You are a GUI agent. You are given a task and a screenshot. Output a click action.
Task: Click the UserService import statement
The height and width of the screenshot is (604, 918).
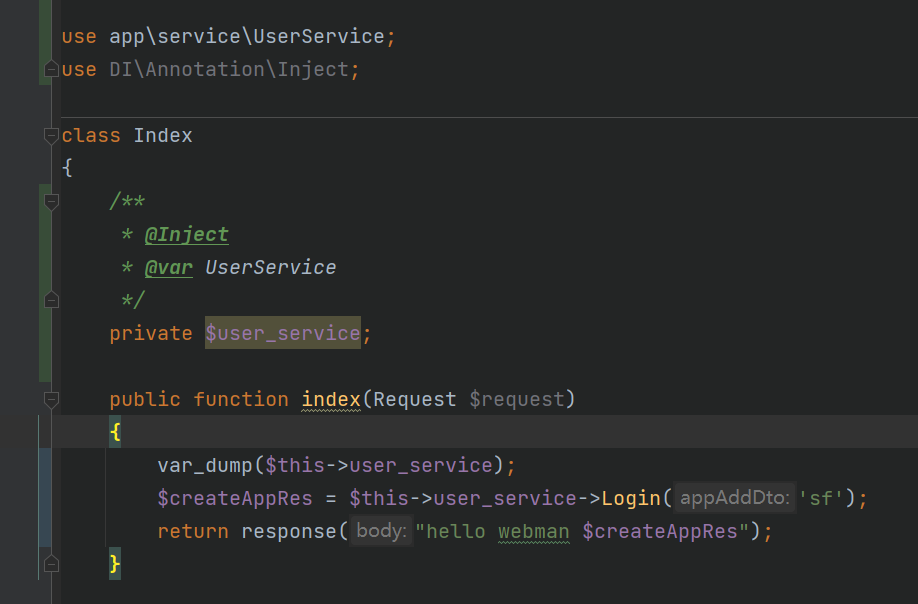click(x=229, y=36)
